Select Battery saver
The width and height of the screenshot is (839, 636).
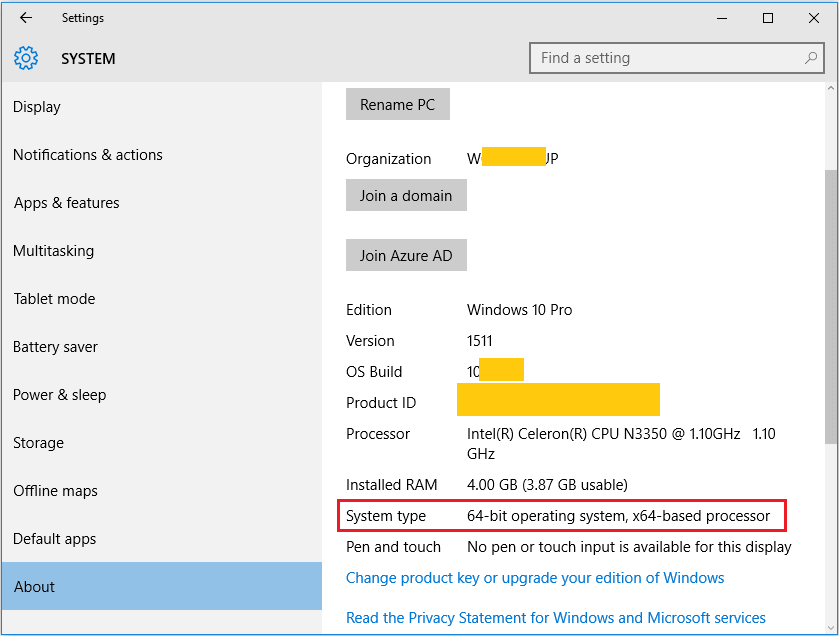[x=161, y=347]
